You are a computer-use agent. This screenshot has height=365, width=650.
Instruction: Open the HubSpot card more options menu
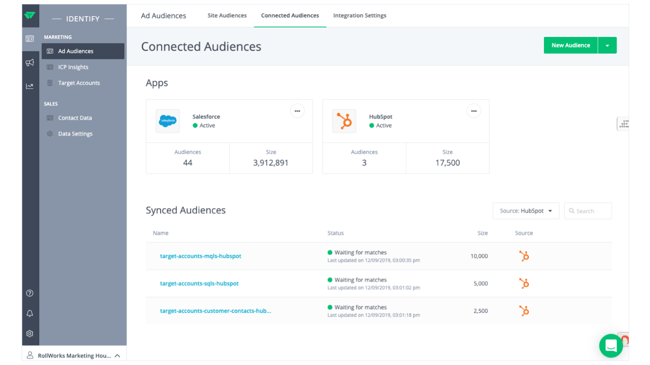[x=474, y=111]
